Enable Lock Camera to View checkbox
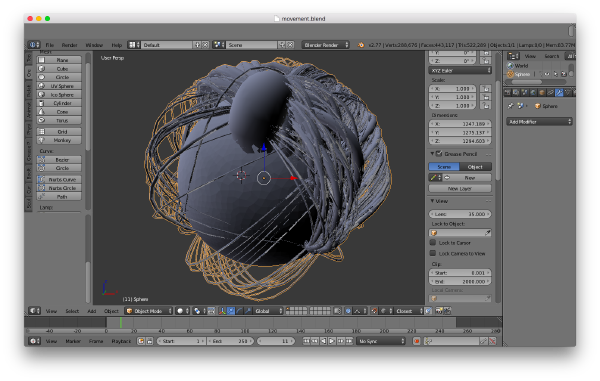The height and width of the screenshot is (381, 600). (x=433, y=253)
